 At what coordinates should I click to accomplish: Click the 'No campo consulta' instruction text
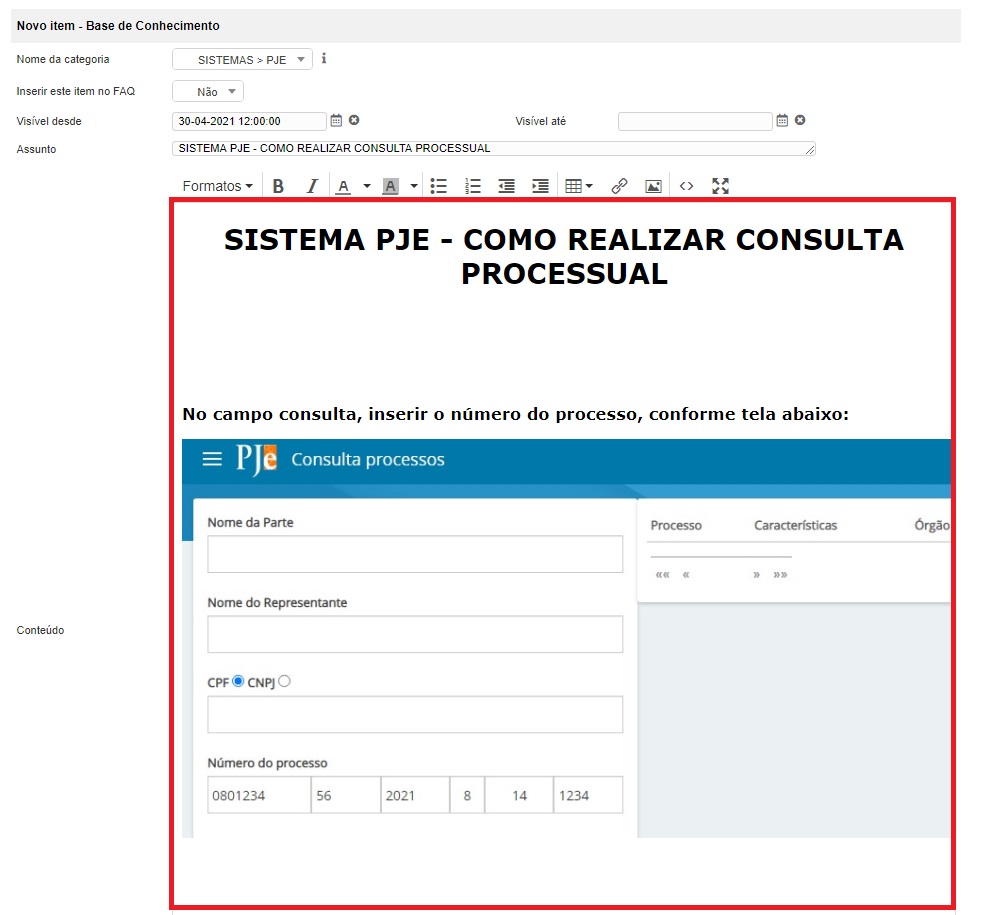(516, 414)
